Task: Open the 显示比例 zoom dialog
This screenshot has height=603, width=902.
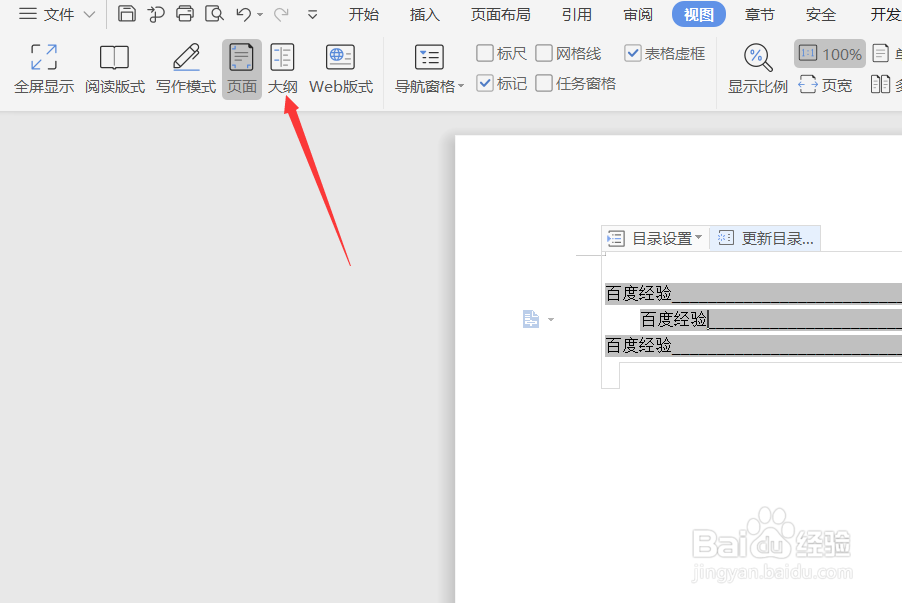Action: (758, 69)
